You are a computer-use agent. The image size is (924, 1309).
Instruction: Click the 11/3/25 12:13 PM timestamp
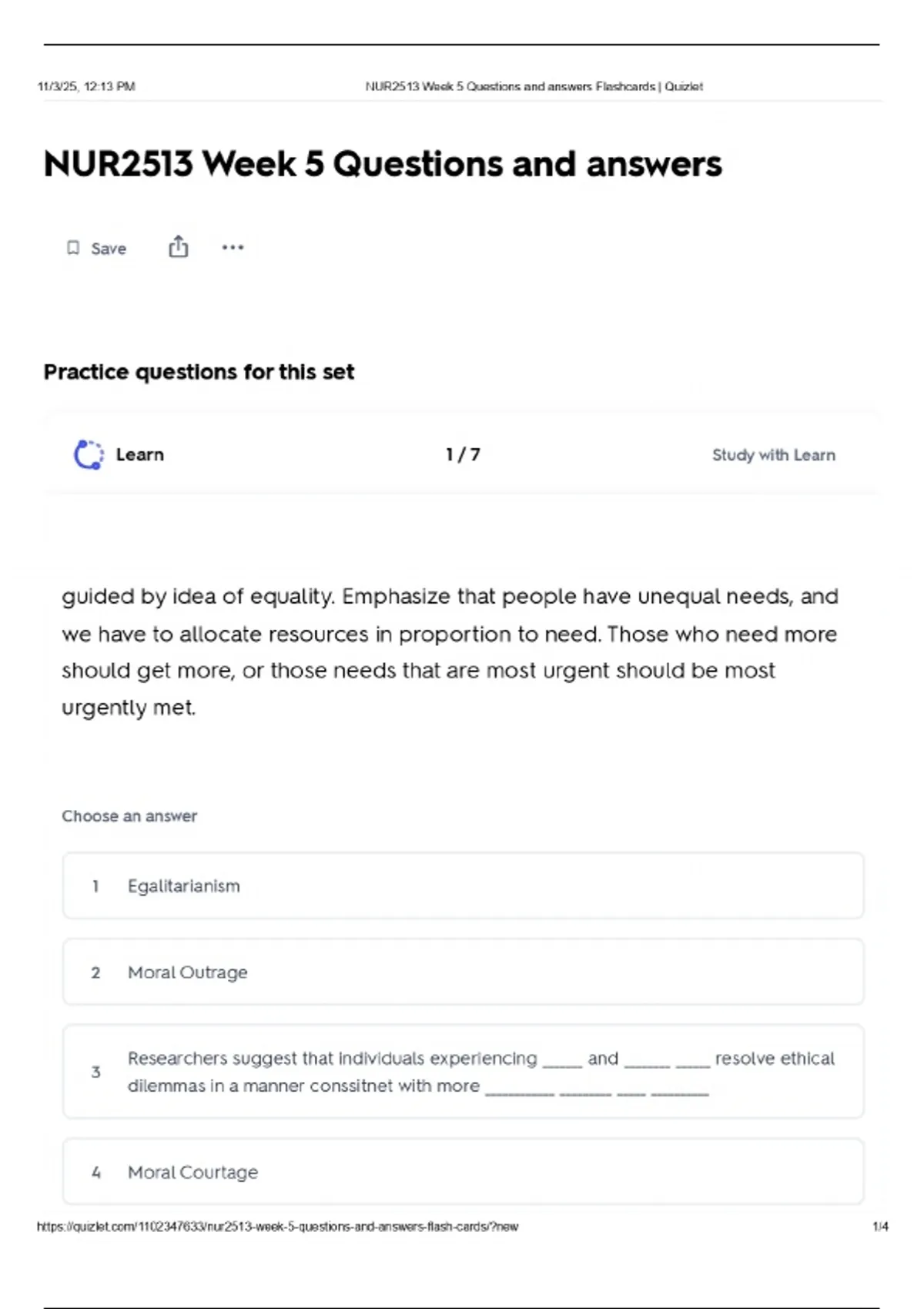tap(86, 86)
